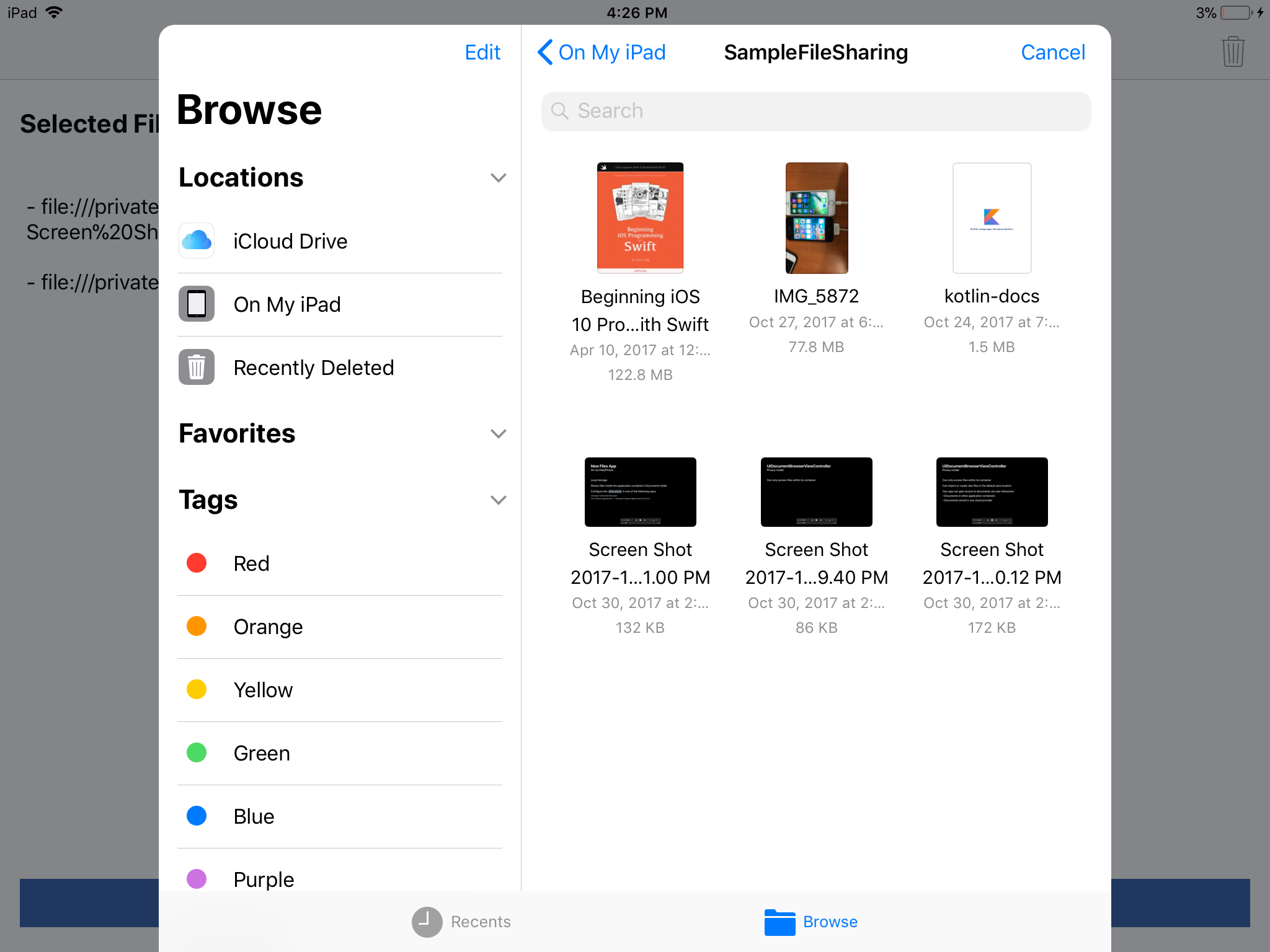
Task: Switch to the Recents tab
Action: tap(481, 922)
